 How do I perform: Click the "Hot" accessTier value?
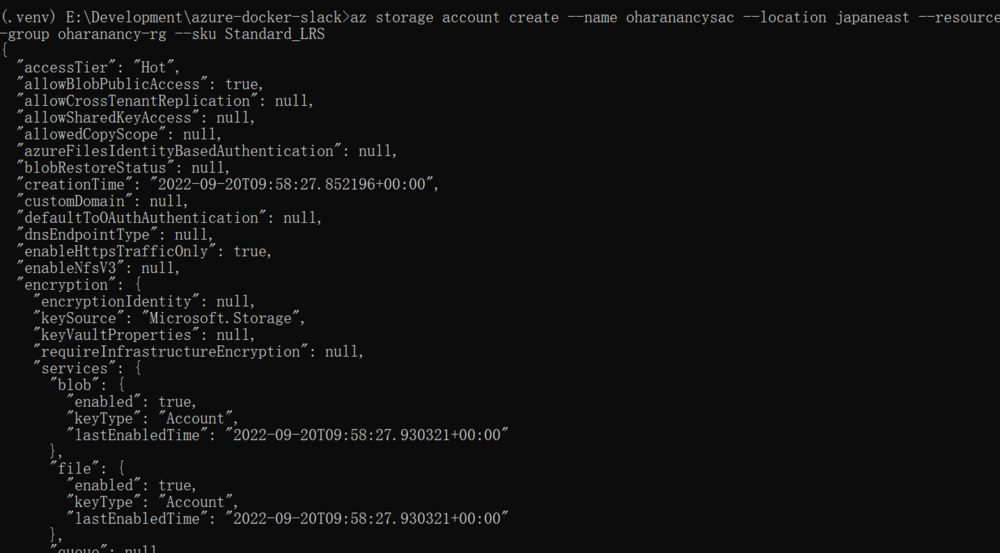(153, 68)
